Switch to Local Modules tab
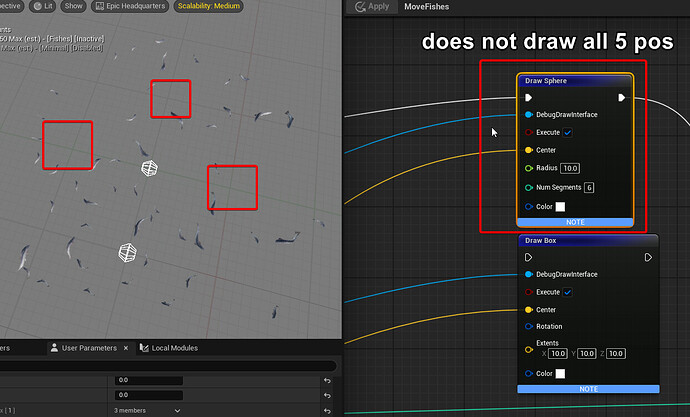This screenshot has width=690, height=417. tap(169, 348)
